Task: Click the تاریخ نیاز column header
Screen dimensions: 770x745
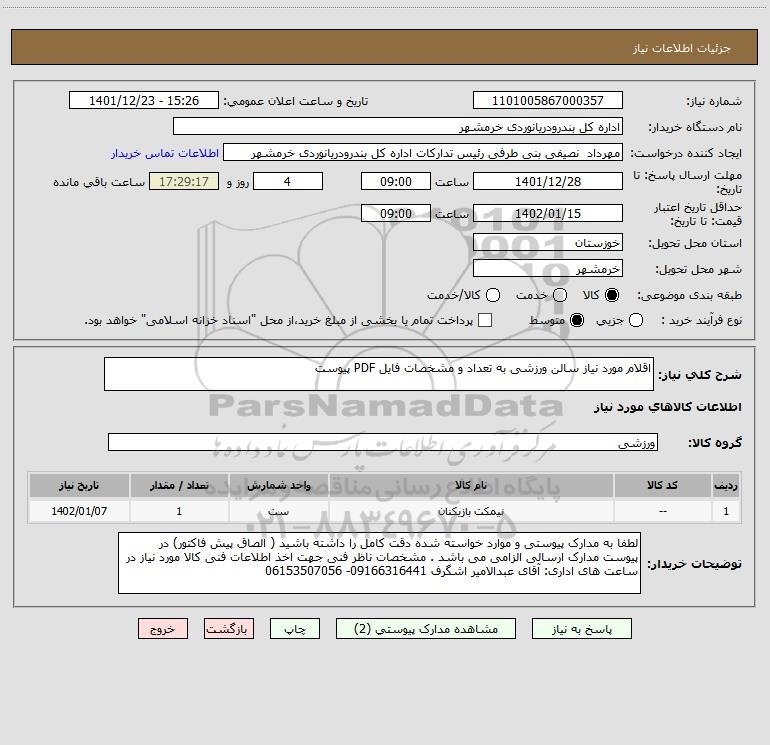Action: coord(79,485)
